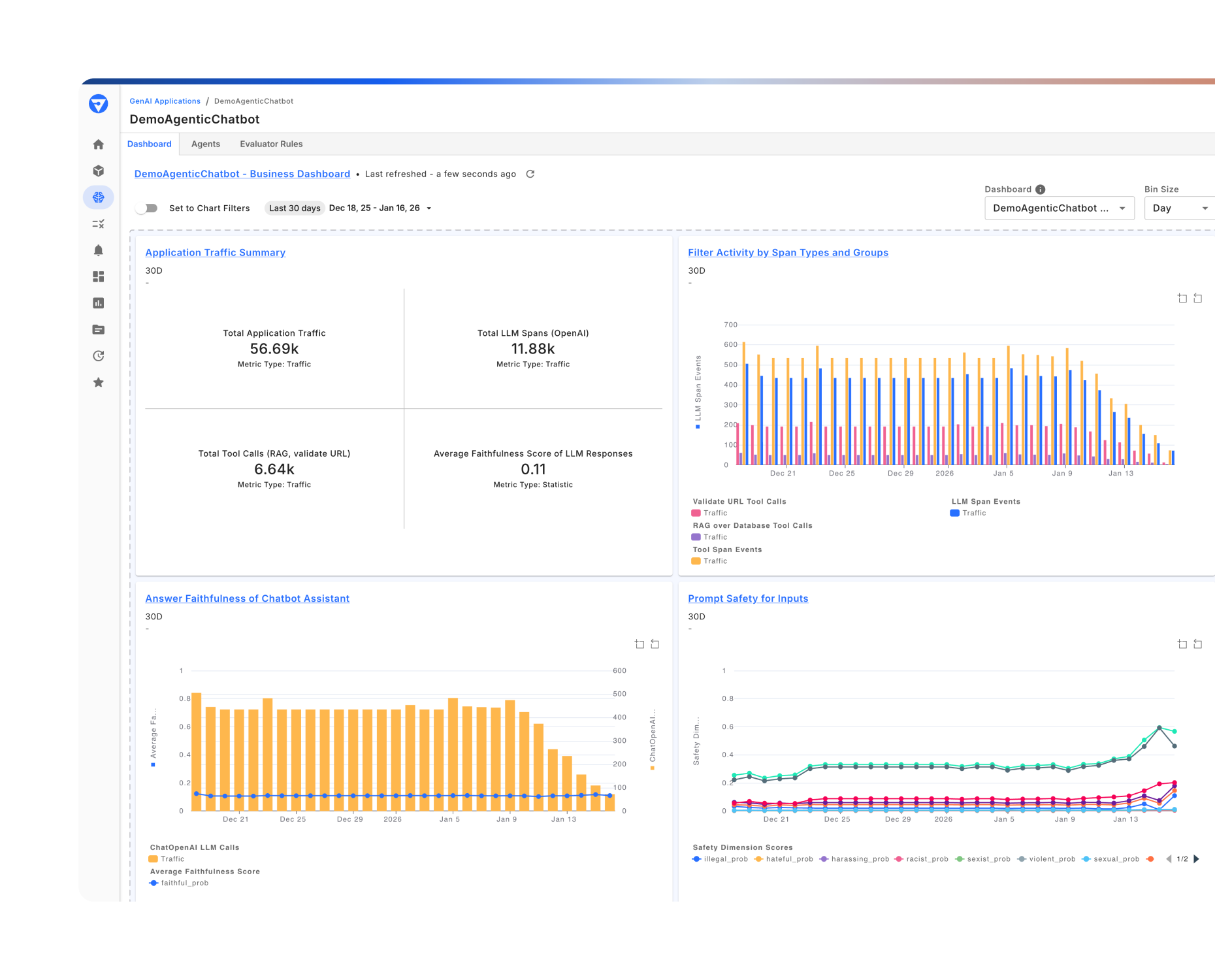This screenshot has height=980, width=1215.
Task: Go to next legend page of Safety Dimension Scores
Action: [1197, 859]
